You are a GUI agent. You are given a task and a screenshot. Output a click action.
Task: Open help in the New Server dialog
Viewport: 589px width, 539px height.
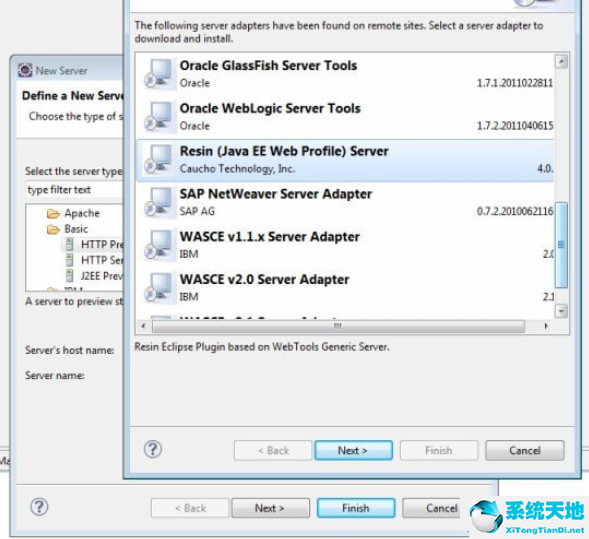39,507
